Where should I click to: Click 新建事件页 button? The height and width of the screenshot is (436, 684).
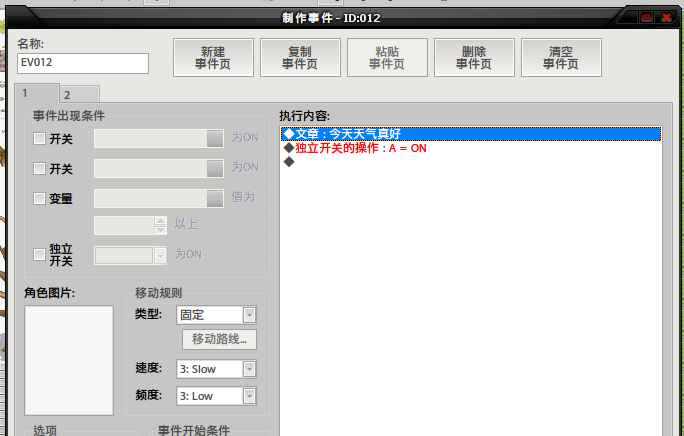(213, 58)
